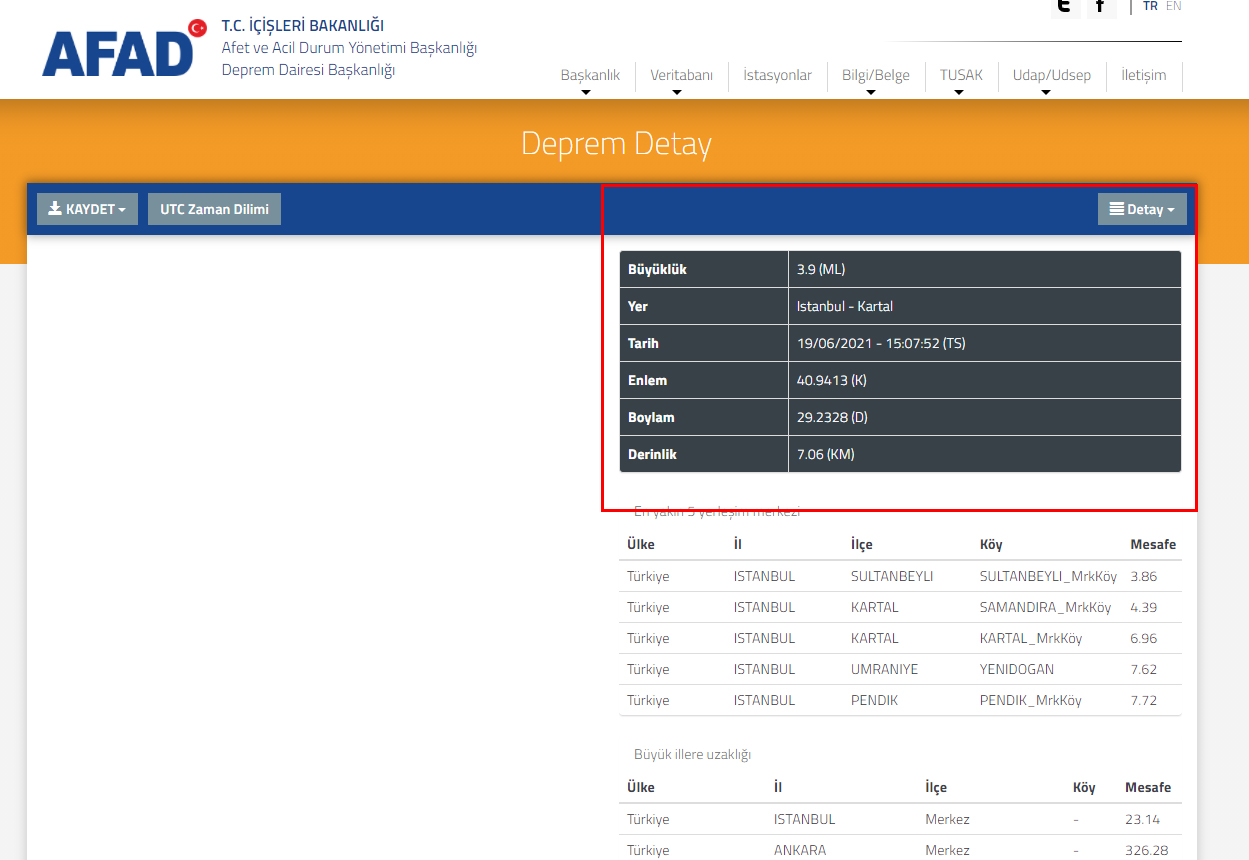Expand arrow under Veritabanı
The image size is (1249, 860).
point(677,93)
